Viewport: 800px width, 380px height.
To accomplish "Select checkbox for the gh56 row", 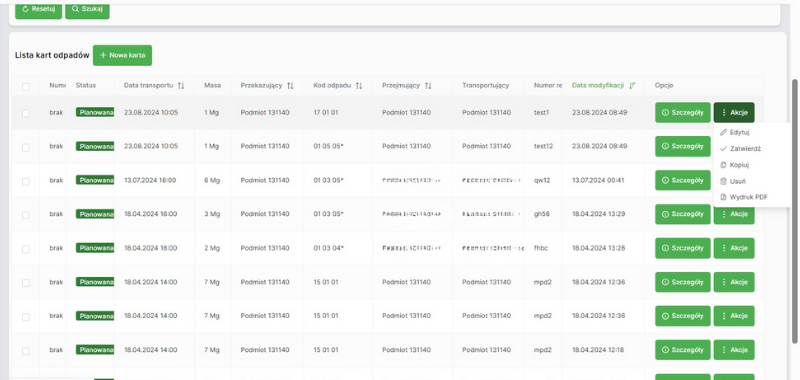I will coord(26,215).
